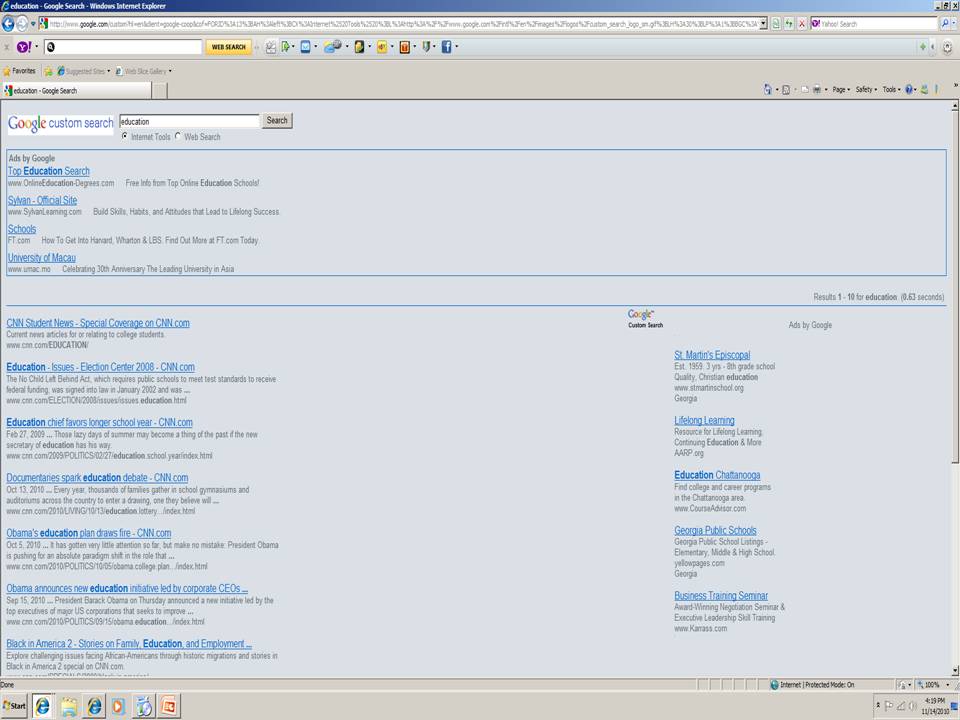Click the browser Forward arrow button

tap(21, 24)
